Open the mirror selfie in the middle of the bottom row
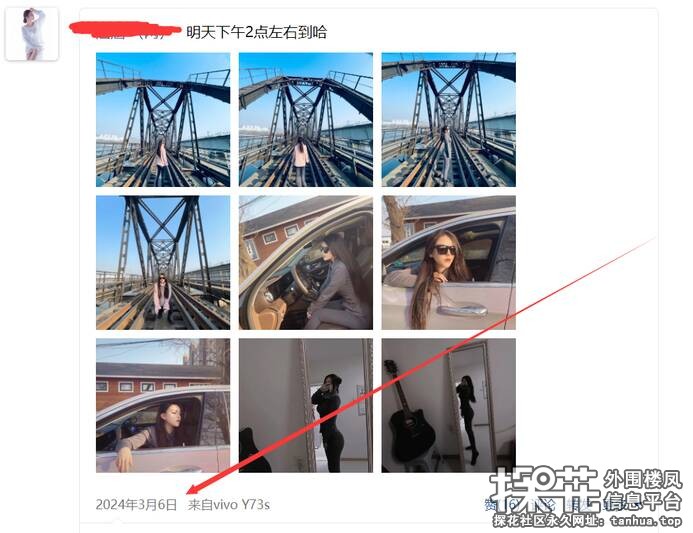This screenshot has width=693, height=533. (x=306, y=405)
